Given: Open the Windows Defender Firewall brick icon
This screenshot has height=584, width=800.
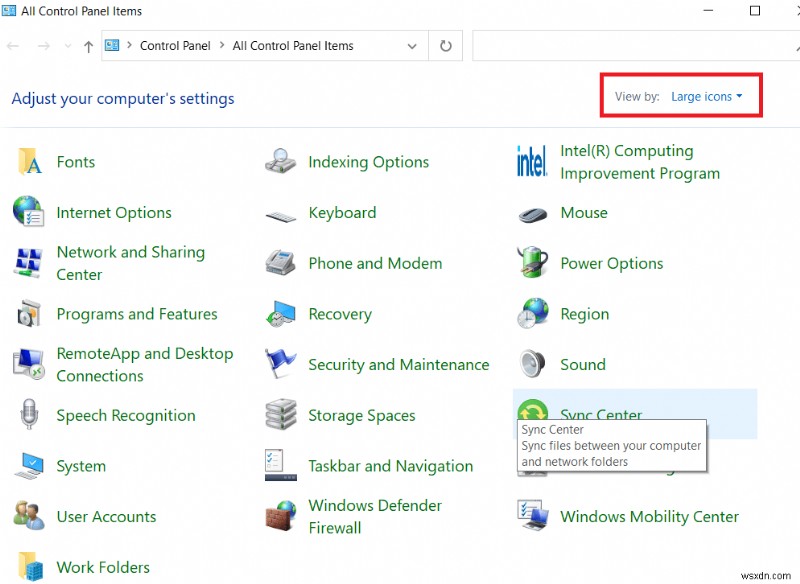Looking at the screenshot, I should pyautogui.click(x=281, y=517).
